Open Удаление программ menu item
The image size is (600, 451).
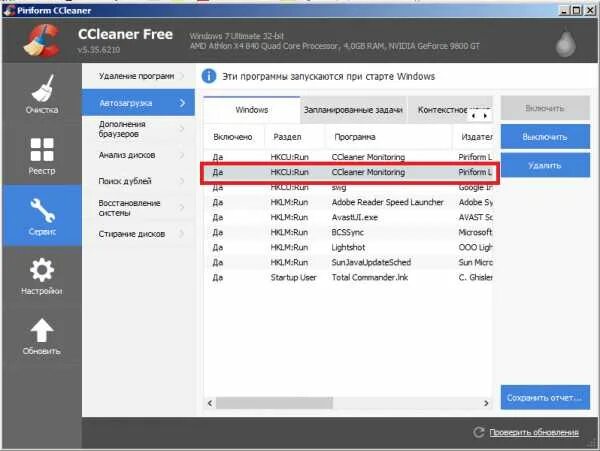pos(139,76)
